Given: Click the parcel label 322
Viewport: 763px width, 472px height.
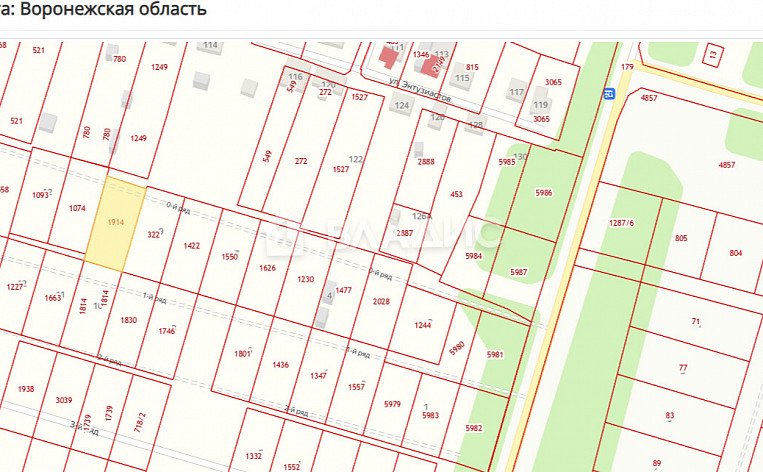Looking at the screenshot, I should pyautogui.click(x=153, y=235).
